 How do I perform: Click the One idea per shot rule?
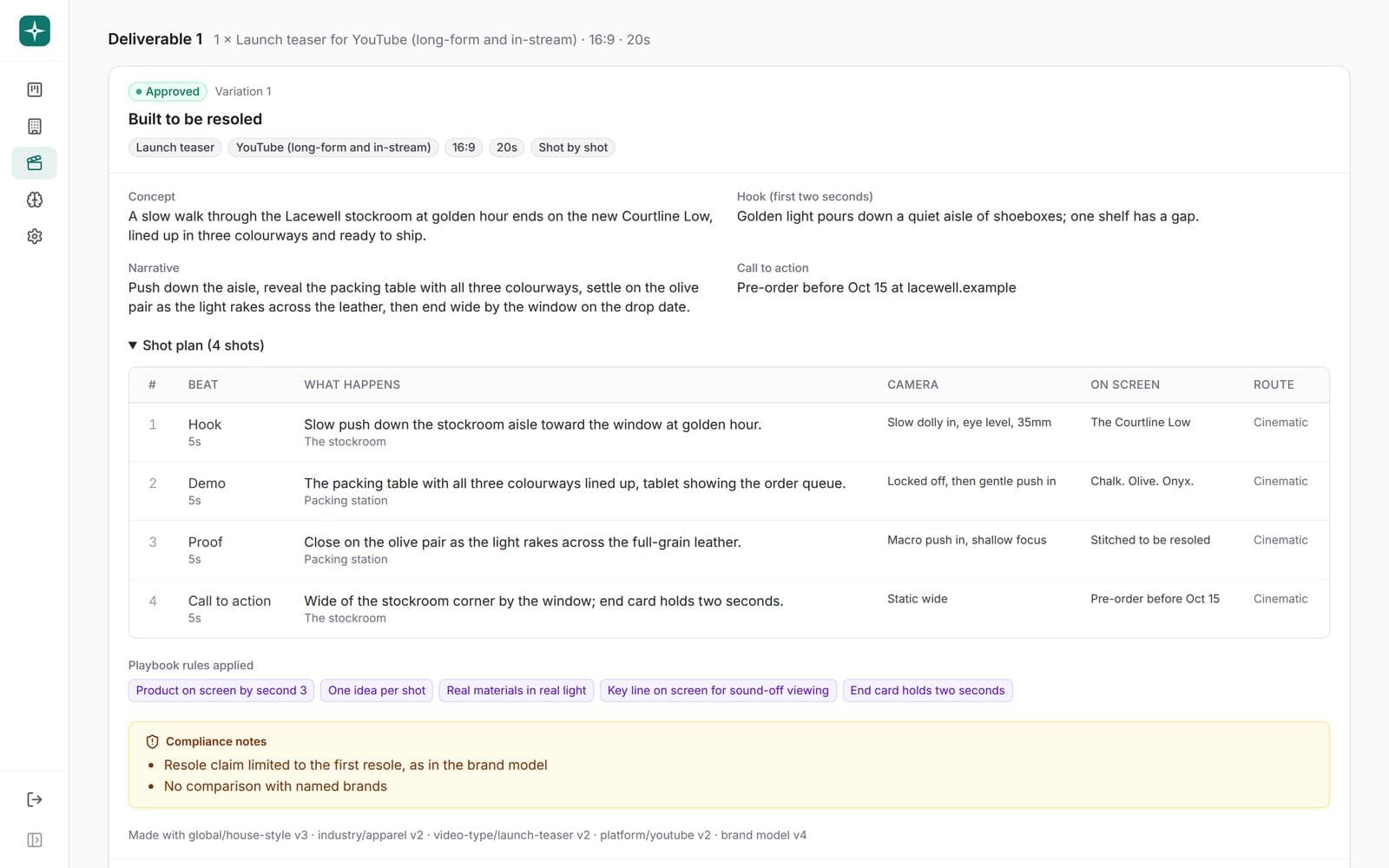click(x=377, y=690)
